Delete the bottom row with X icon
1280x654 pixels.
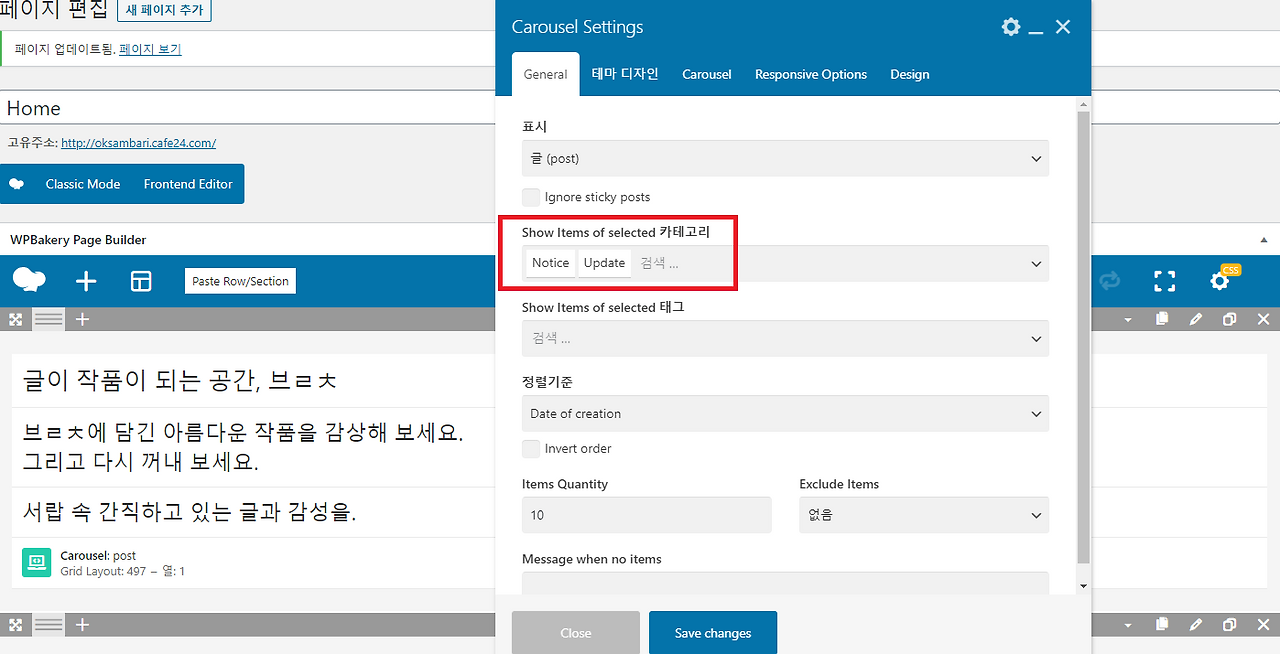(1263, 625)
